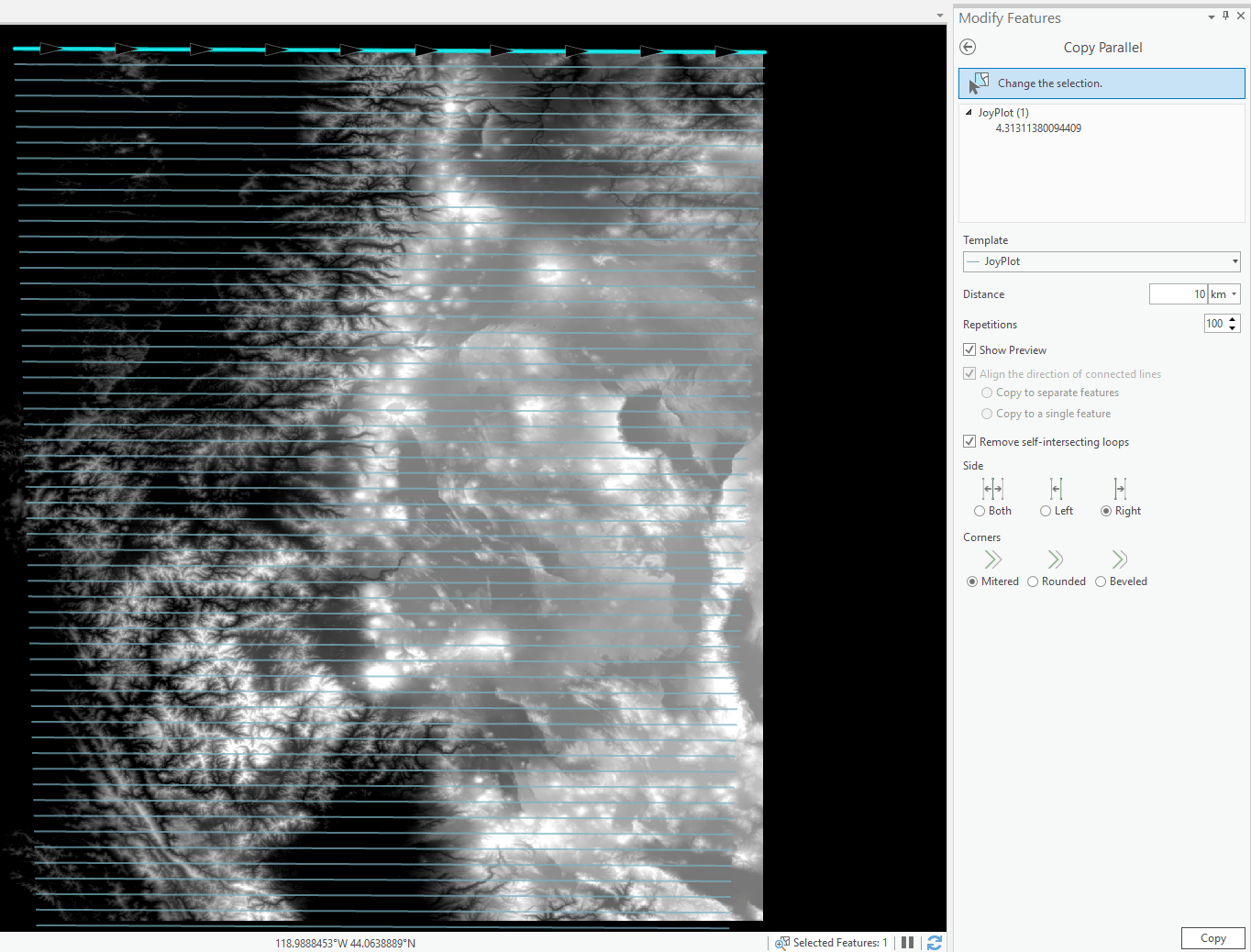Pause map drawing in the status bar
1251x952 pixels.
pyautogui.click(x=907, y=943)
